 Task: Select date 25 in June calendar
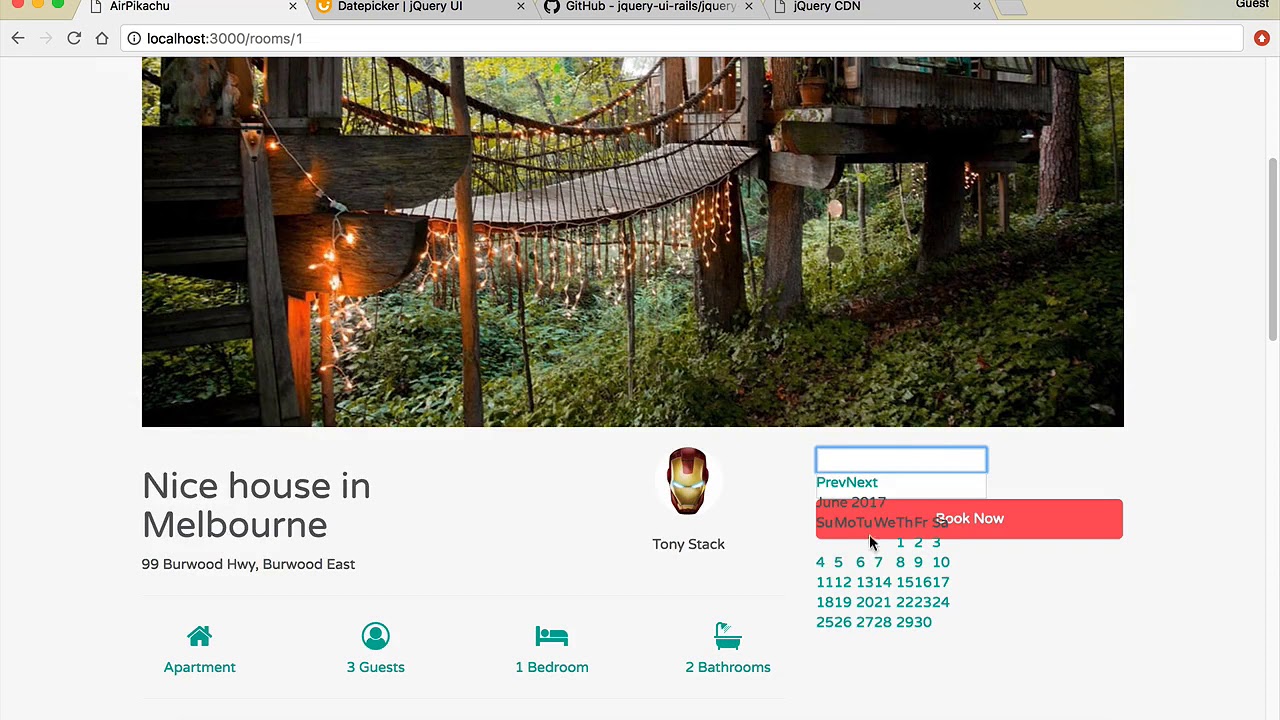824,622
